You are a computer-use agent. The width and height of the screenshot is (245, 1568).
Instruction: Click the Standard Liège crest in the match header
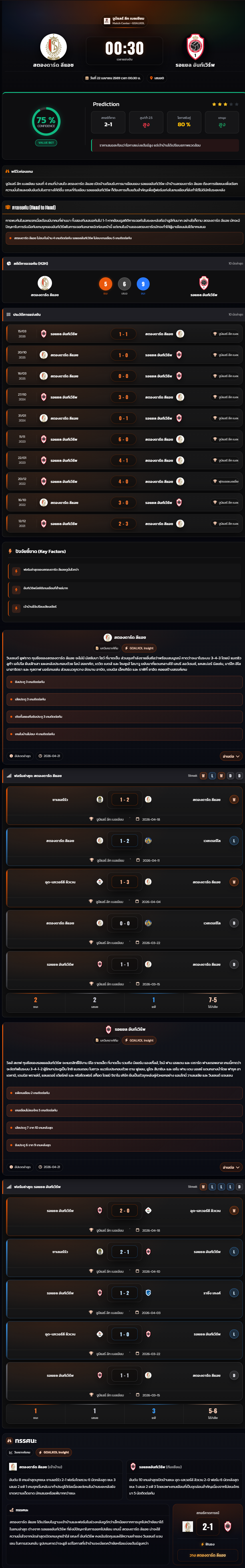54,47
